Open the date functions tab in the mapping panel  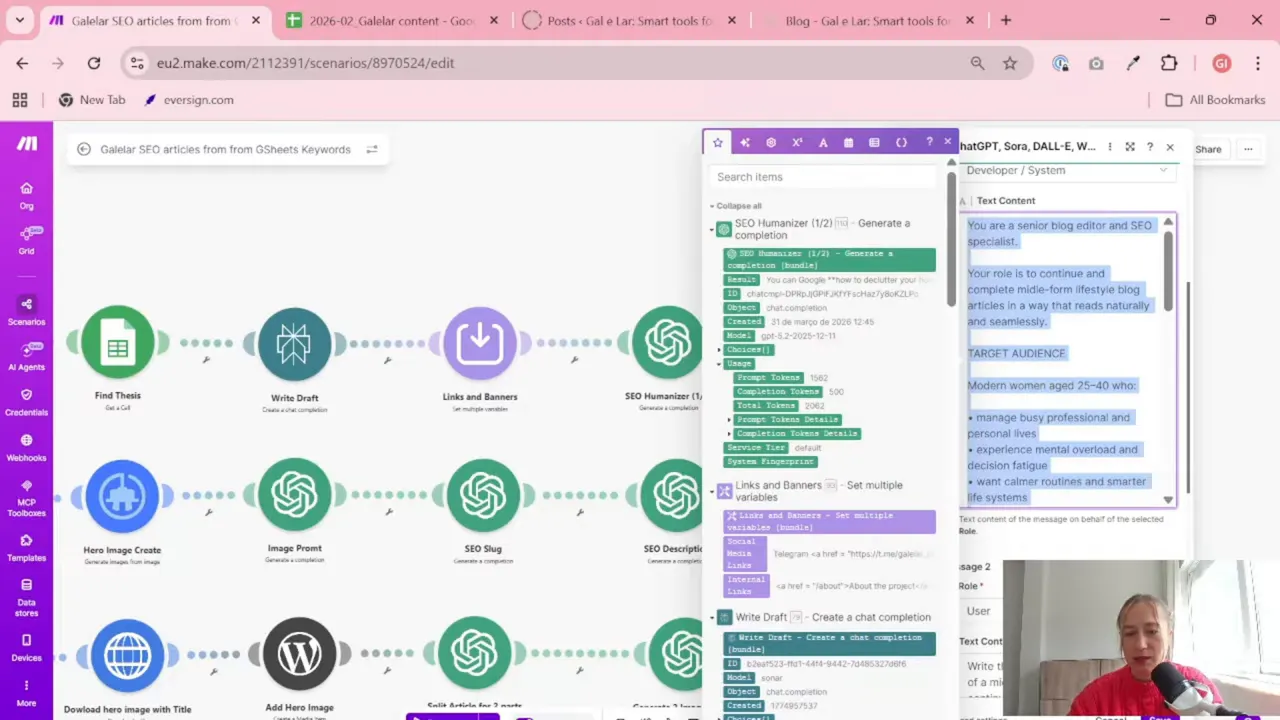pos(848,143)
